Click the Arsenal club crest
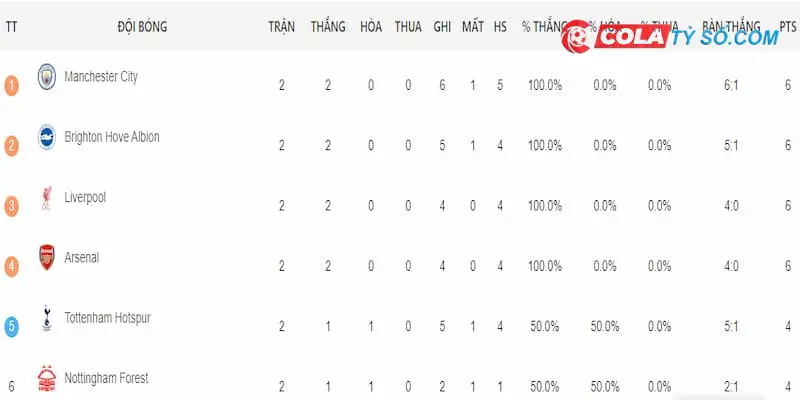 pyautogui.click(x=47, y=257)
